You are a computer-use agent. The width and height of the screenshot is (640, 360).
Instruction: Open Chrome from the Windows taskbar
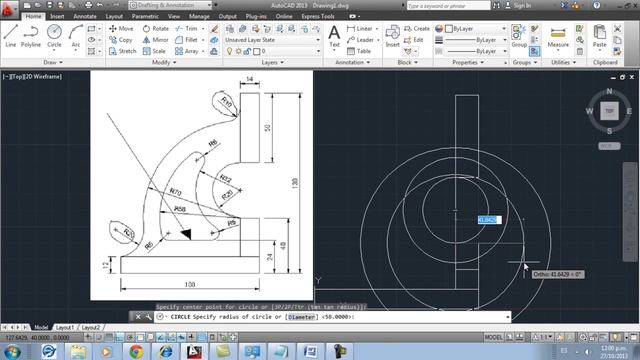pos(136,351)
